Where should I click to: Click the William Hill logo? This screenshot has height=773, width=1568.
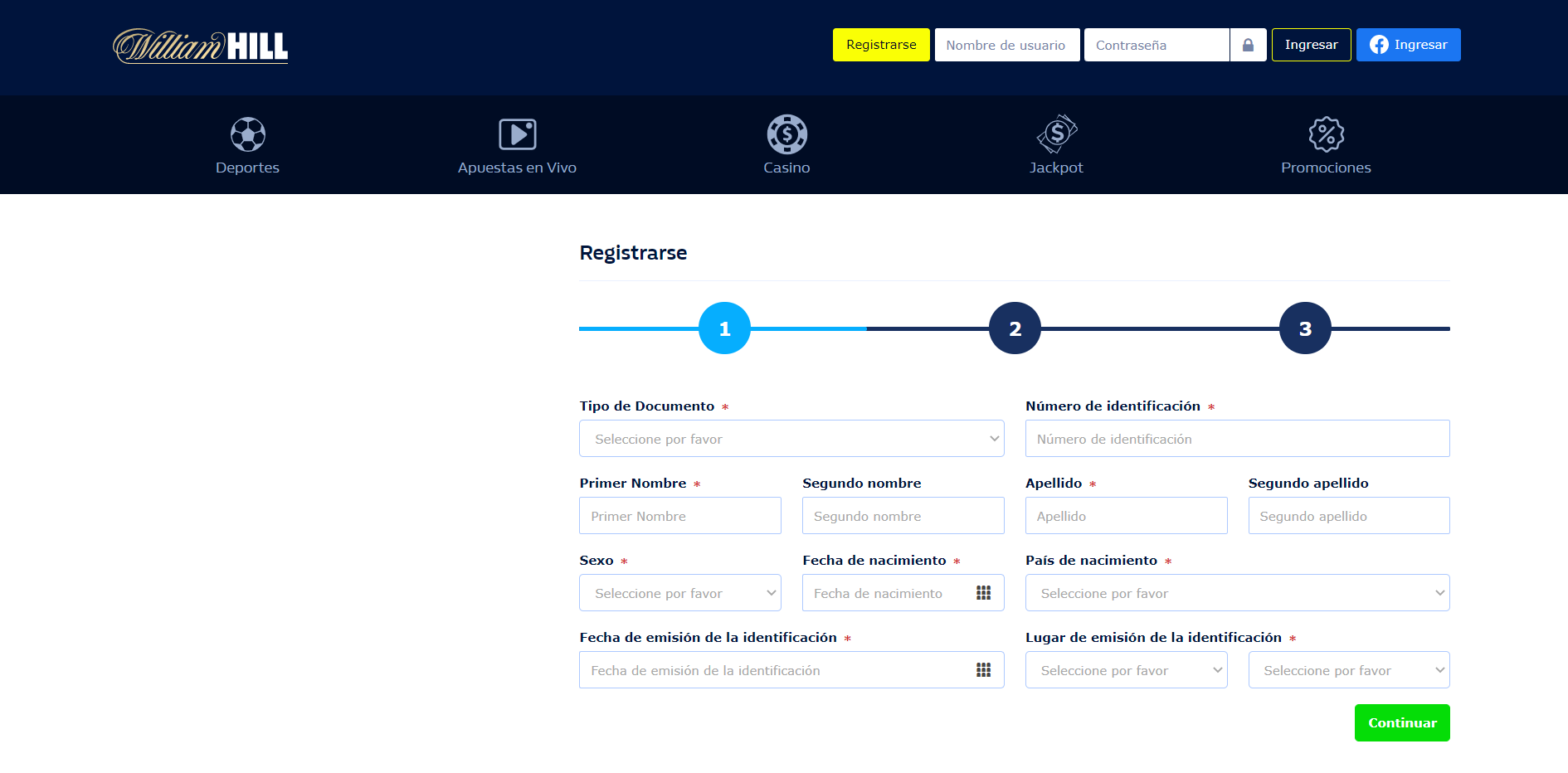[x=200, y=46]
